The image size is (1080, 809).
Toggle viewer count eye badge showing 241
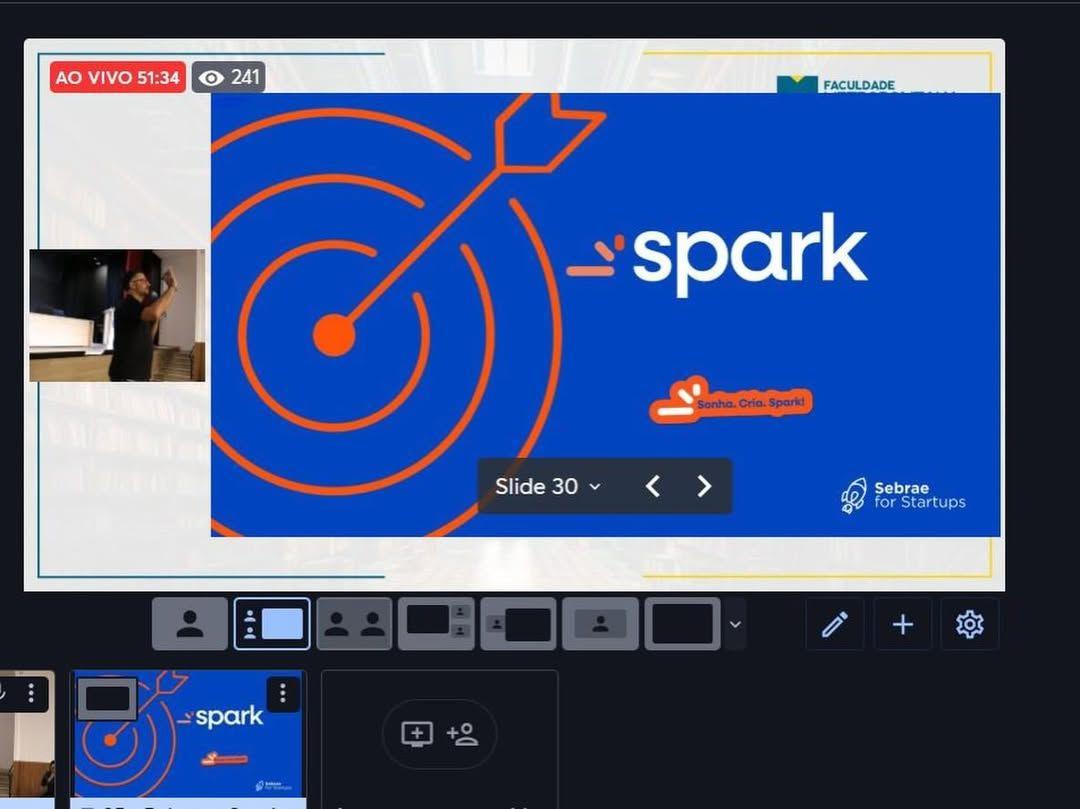228,77
